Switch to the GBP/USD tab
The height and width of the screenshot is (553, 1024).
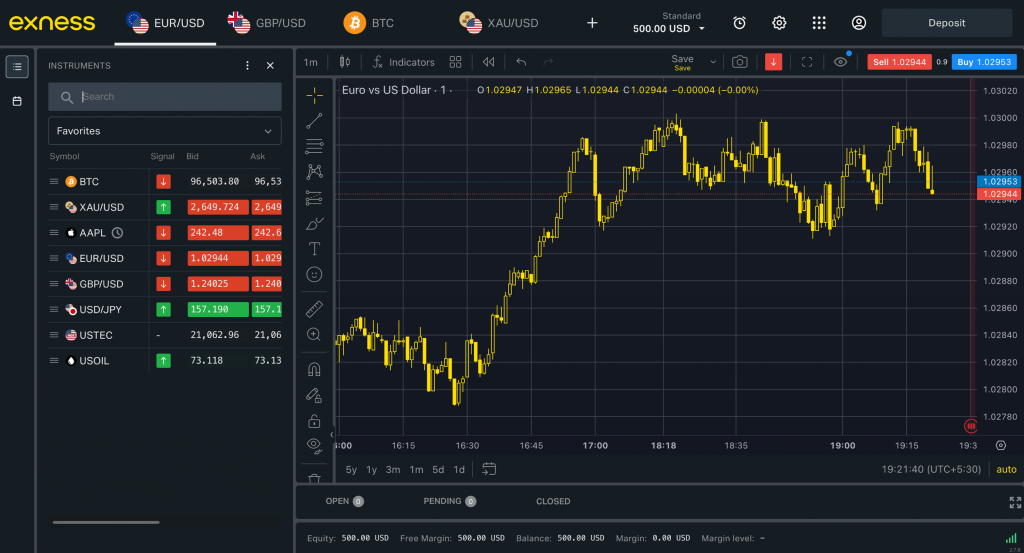click(266, 23)
